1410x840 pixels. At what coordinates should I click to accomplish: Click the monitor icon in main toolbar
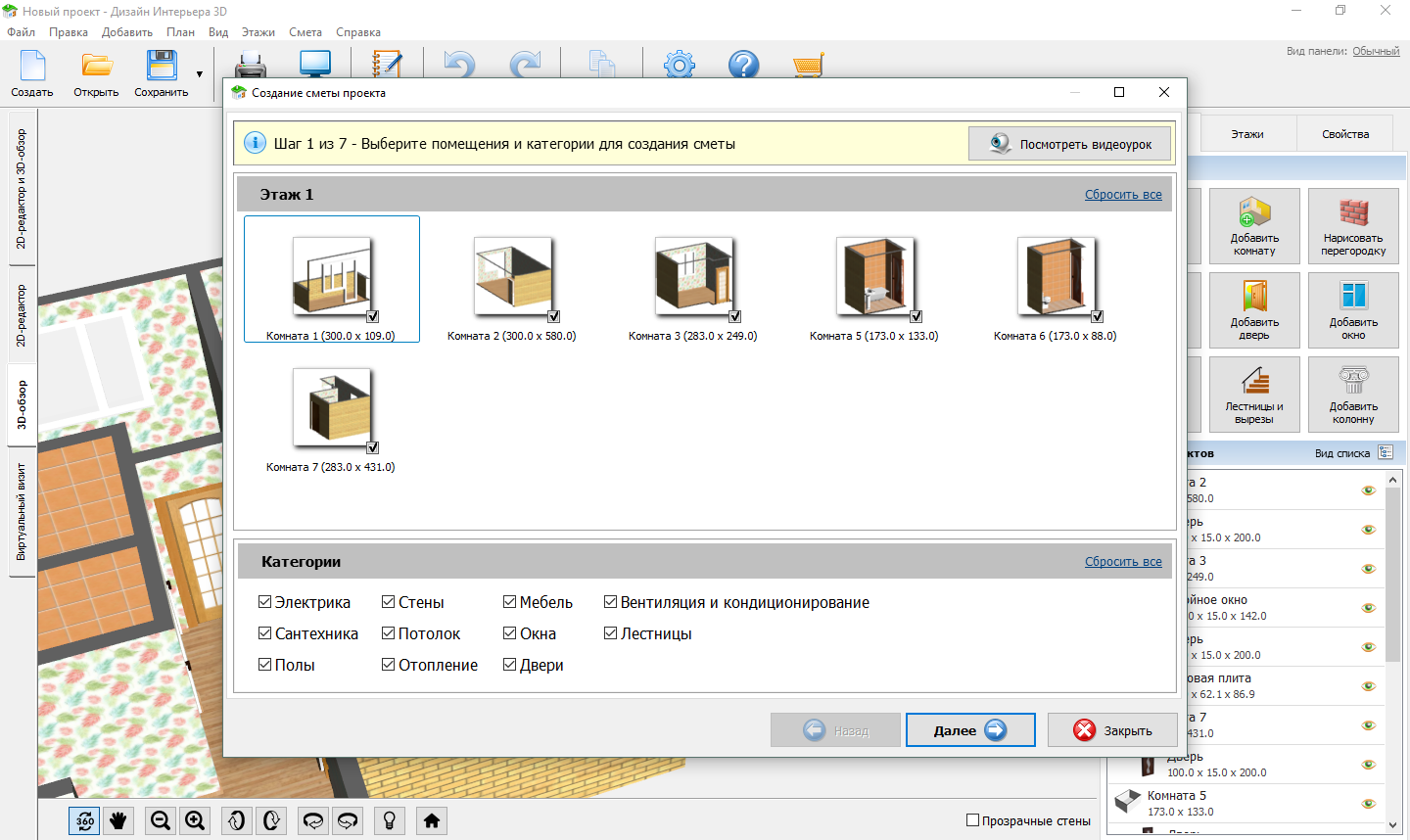(x=315, y=65)
